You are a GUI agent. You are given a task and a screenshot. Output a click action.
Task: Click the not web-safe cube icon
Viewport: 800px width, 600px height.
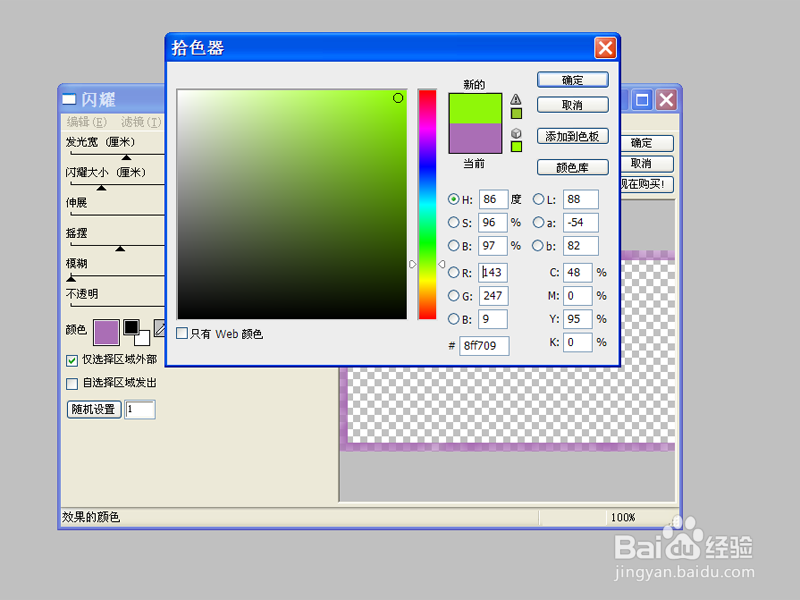click(x=516, y=133)
